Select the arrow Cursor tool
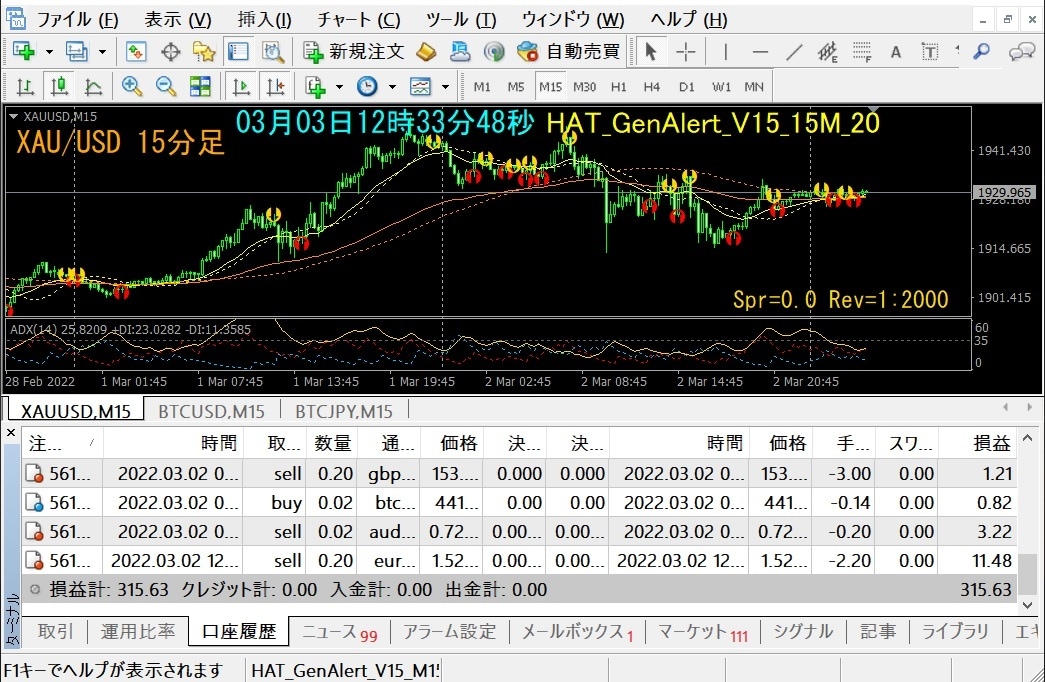 coord(651,51)
